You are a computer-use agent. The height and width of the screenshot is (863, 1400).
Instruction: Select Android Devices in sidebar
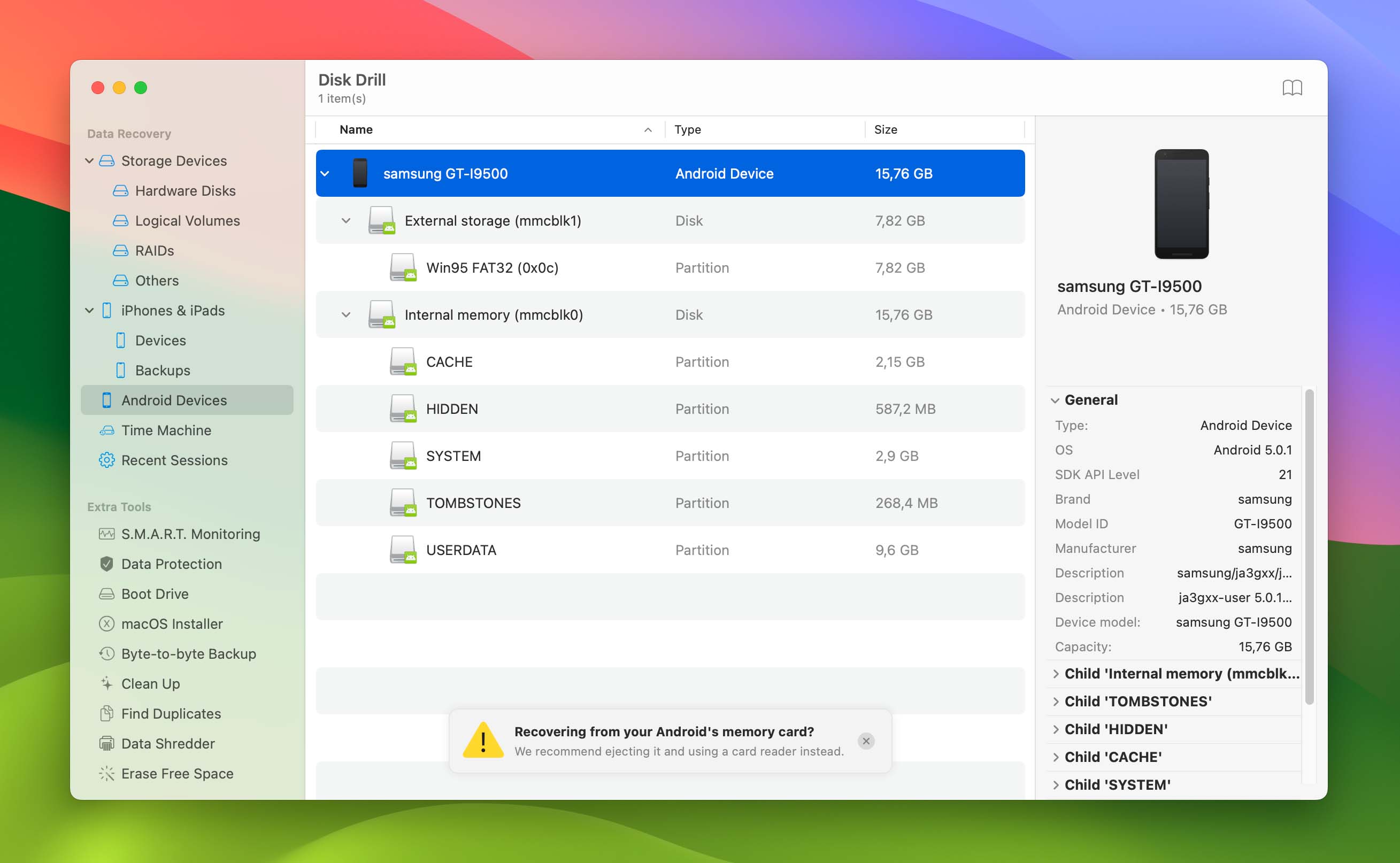(187, 400)
